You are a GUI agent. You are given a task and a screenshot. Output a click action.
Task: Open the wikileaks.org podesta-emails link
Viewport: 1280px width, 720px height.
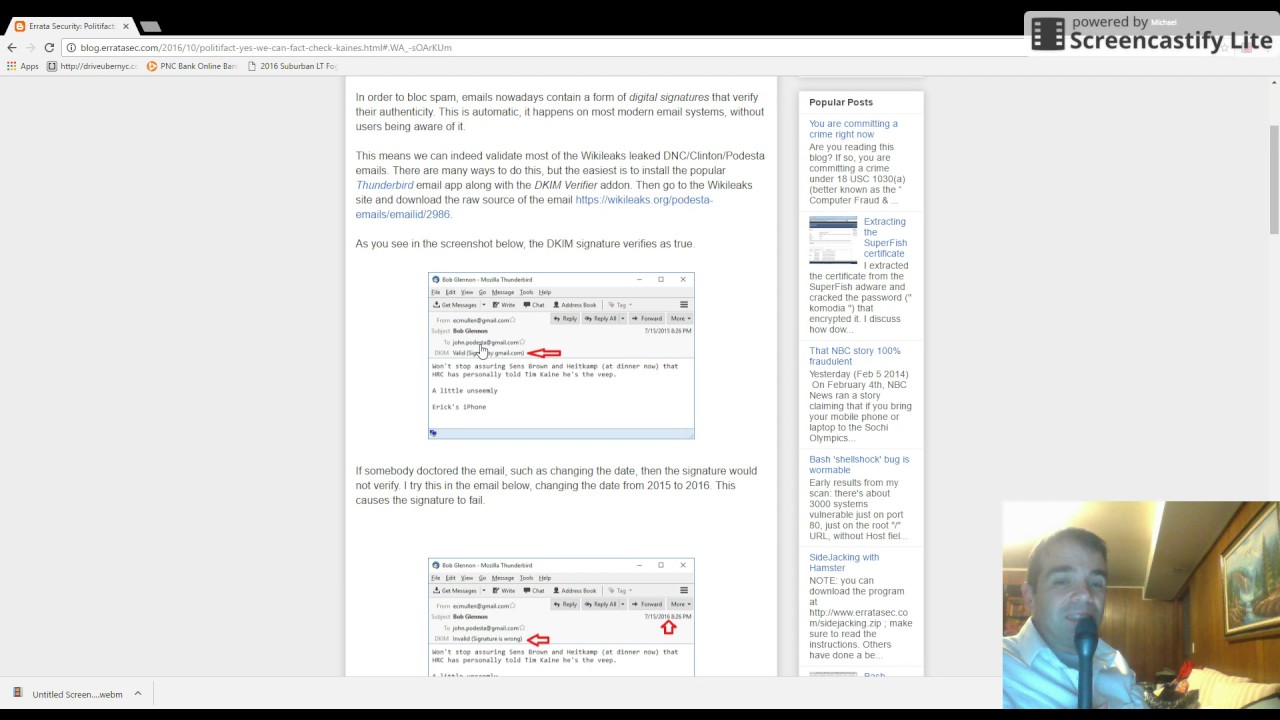click(533, 207)
